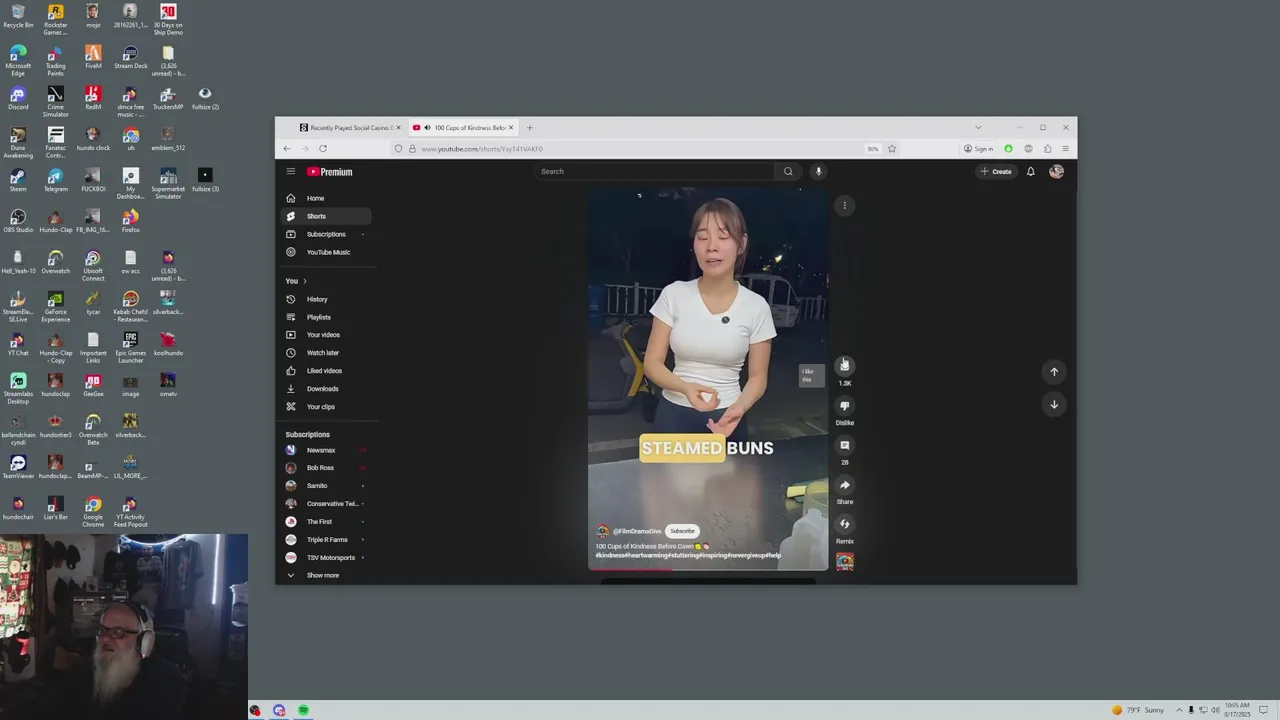Open the OBS Studio desktop shortcut
This screenshot has width=1280, height=720.
[18, 221]
